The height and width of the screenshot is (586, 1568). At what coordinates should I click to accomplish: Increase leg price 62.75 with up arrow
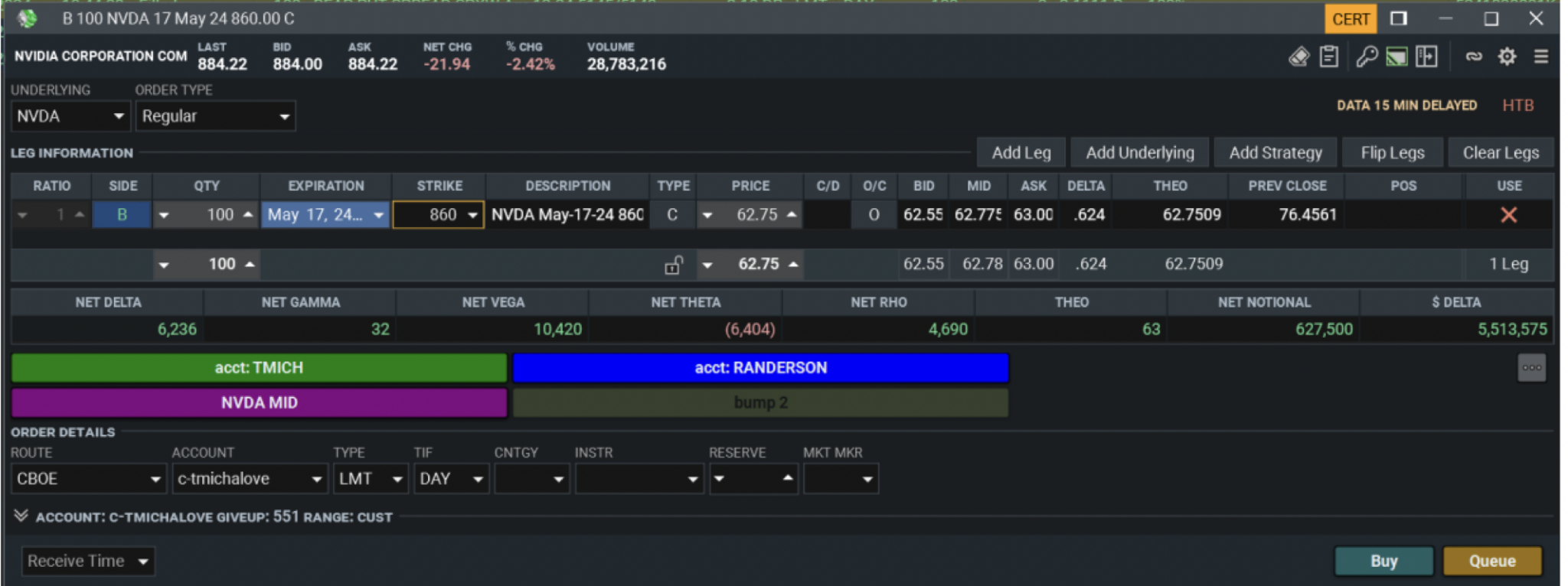(792, 215)
